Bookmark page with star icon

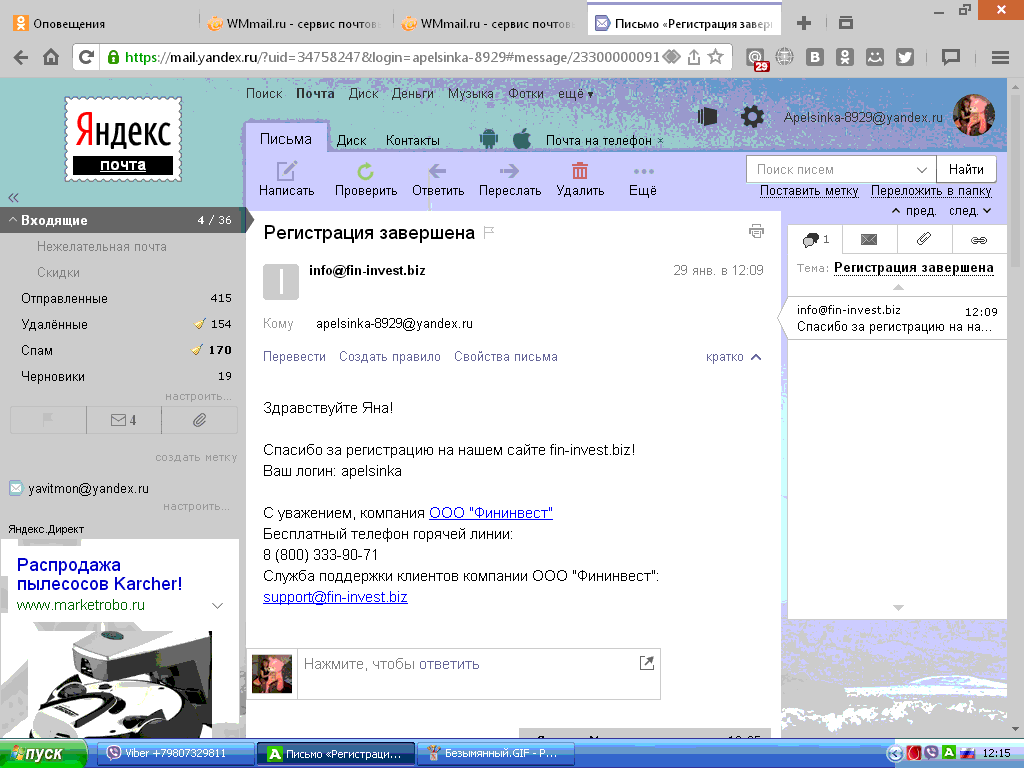(716, 57)
